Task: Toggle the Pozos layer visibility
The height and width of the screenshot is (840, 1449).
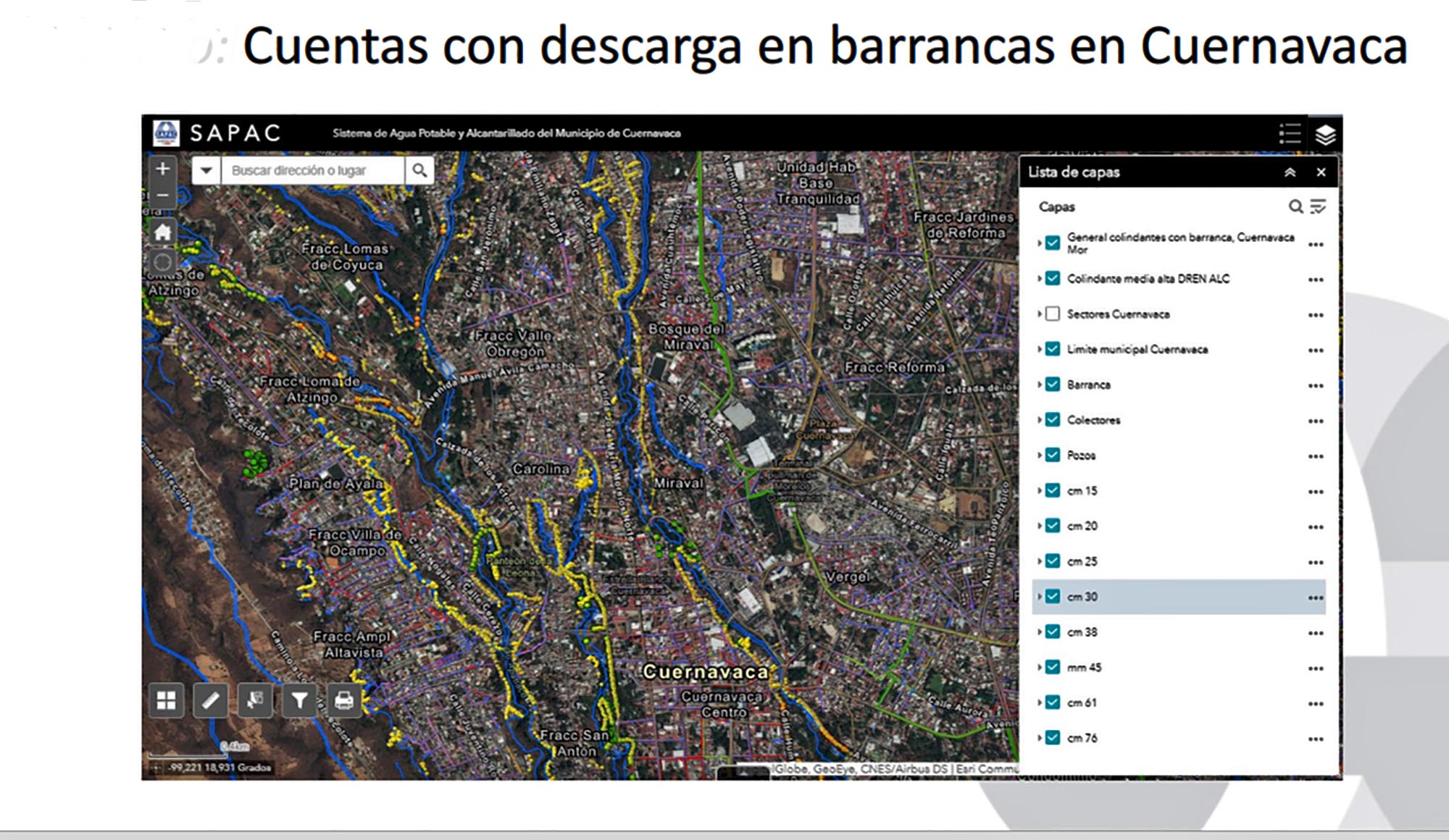Action: (1053, 455)
